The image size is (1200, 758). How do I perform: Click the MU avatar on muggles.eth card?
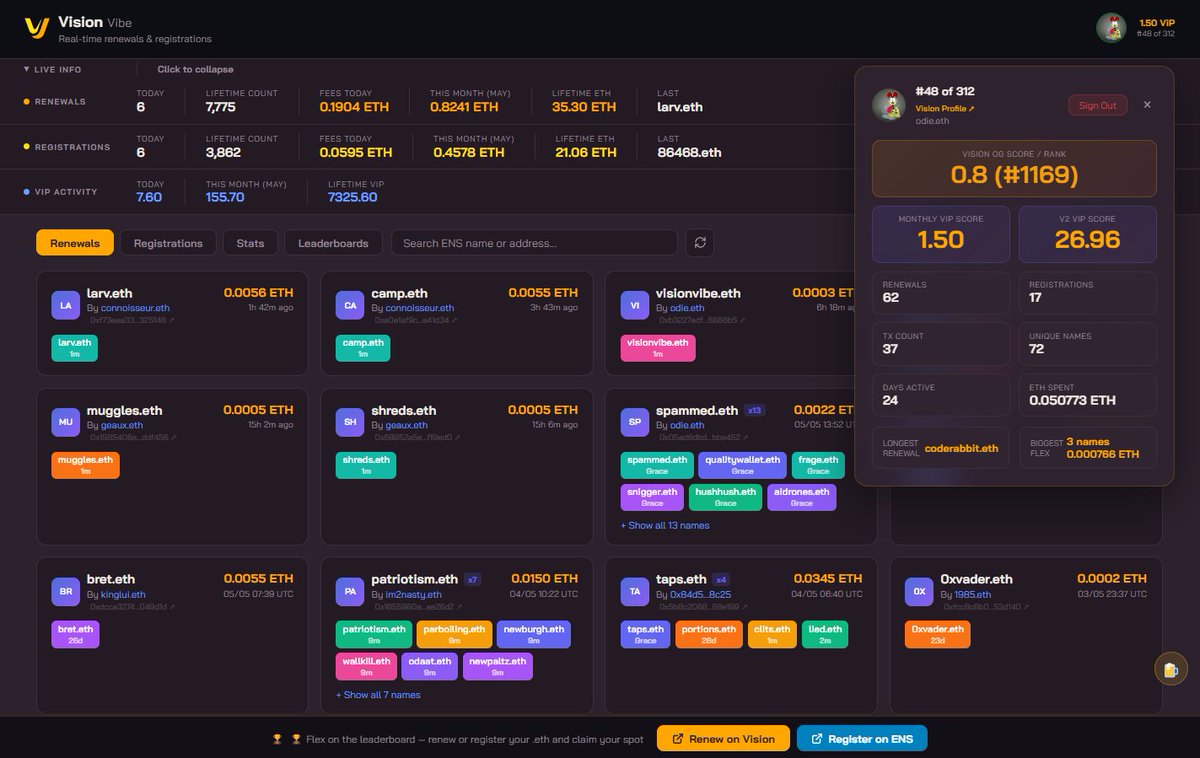pos(65,422)
